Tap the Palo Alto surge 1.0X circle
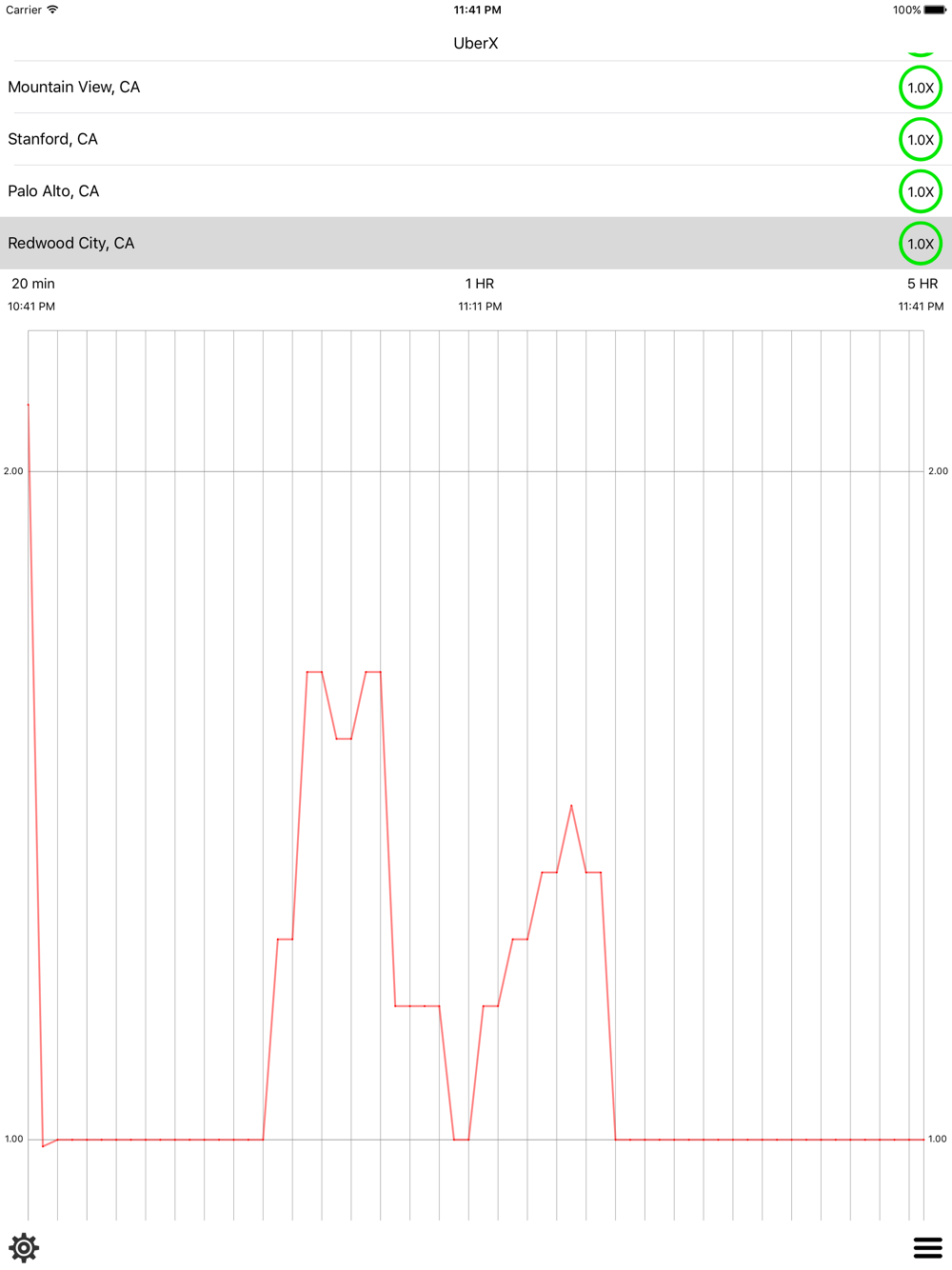Screen dimensions: 952x1270 coord(921,191)
